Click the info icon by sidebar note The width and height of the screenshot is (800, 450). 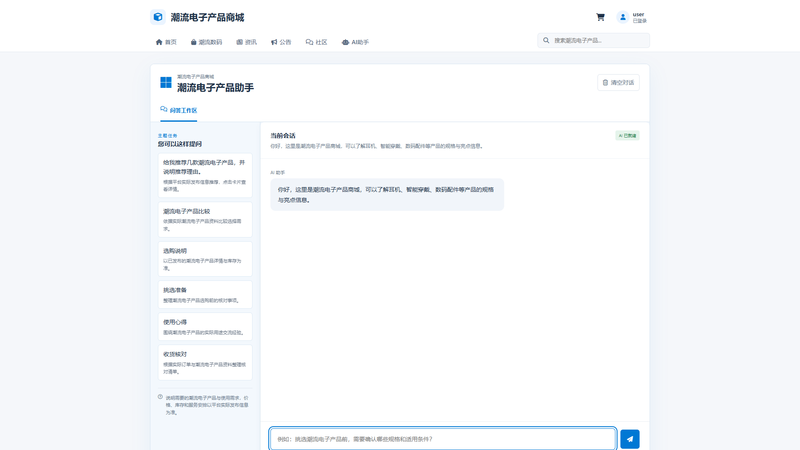click(x=160, y=397)
